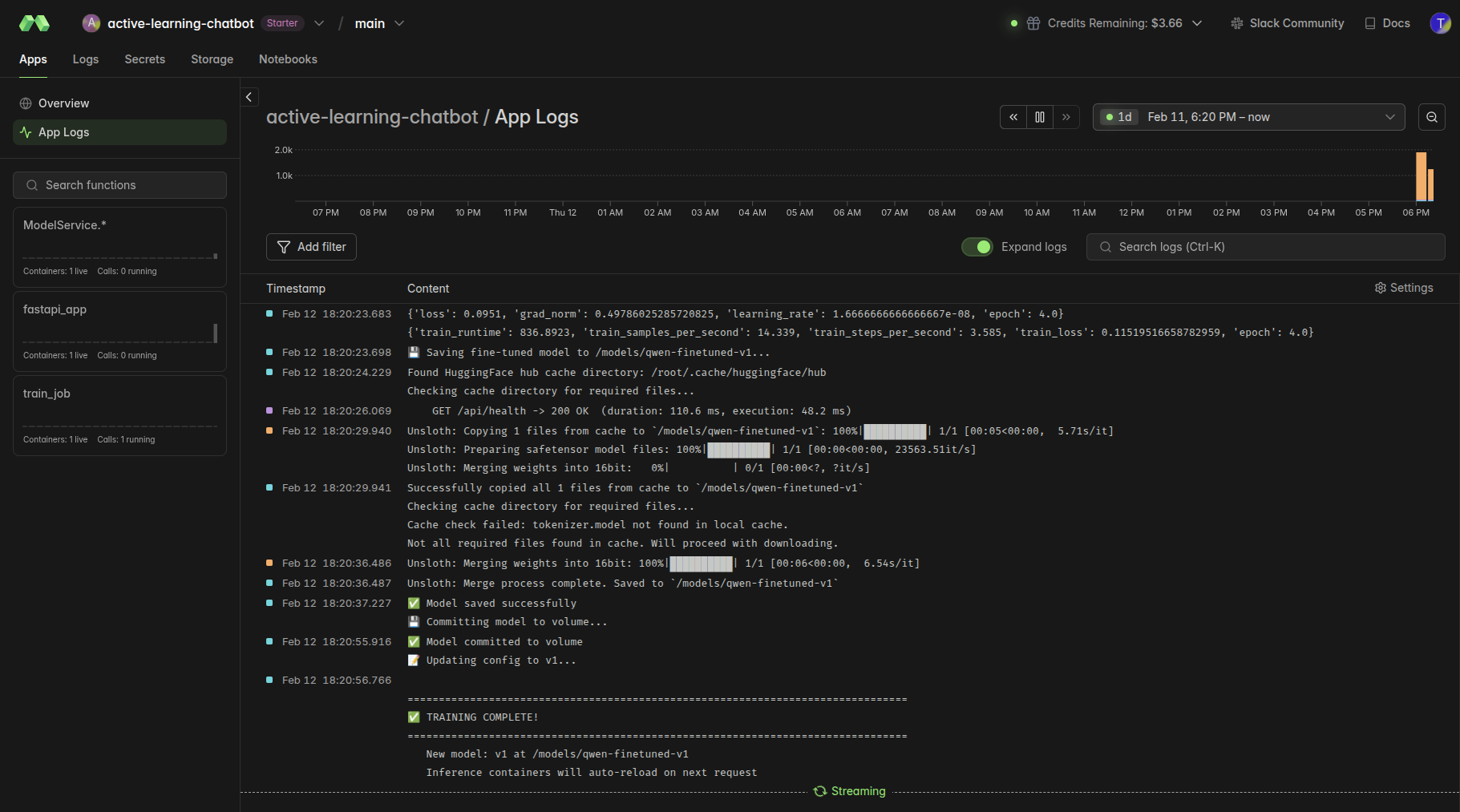Pause the log streaming
This screenshot has height=812, width=1460.
[x=1040, y=117]
